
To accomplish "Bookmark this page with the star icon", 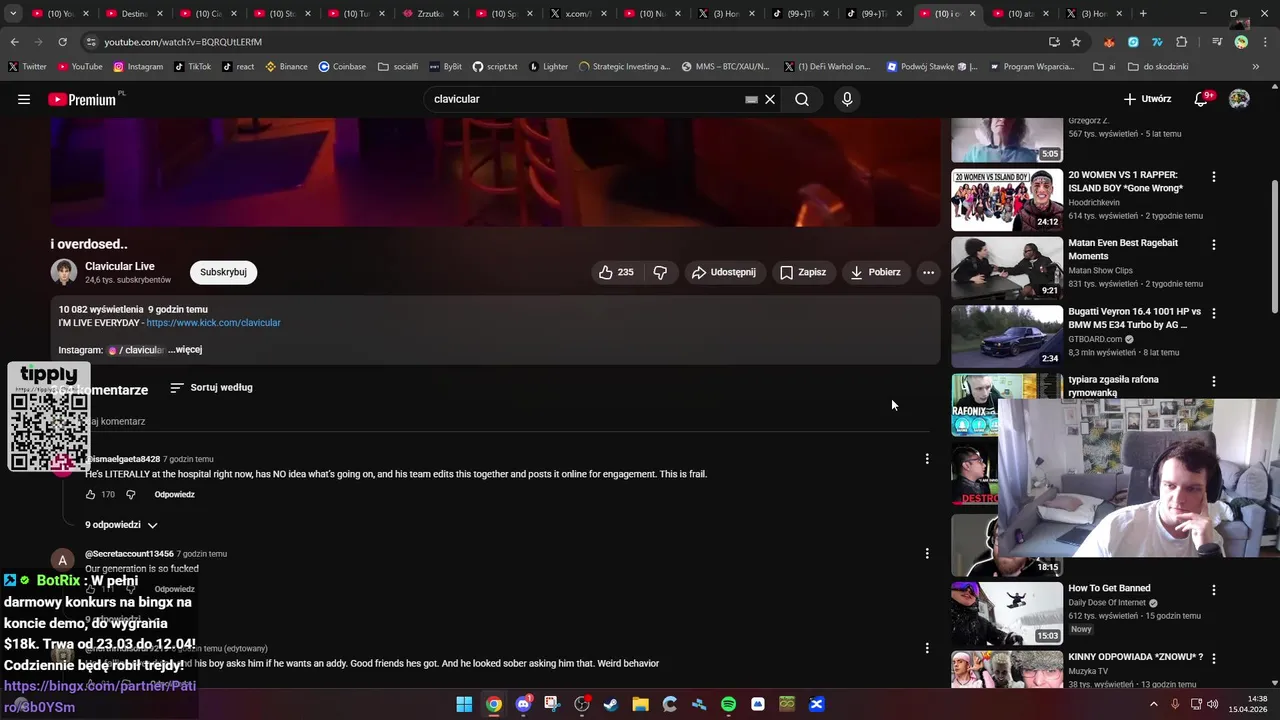I will coord(1076,42).
